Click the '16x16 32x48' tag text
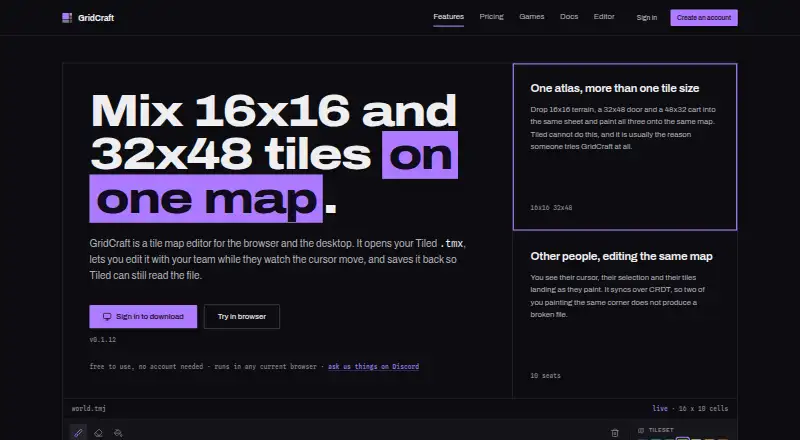 click(551, 208)
